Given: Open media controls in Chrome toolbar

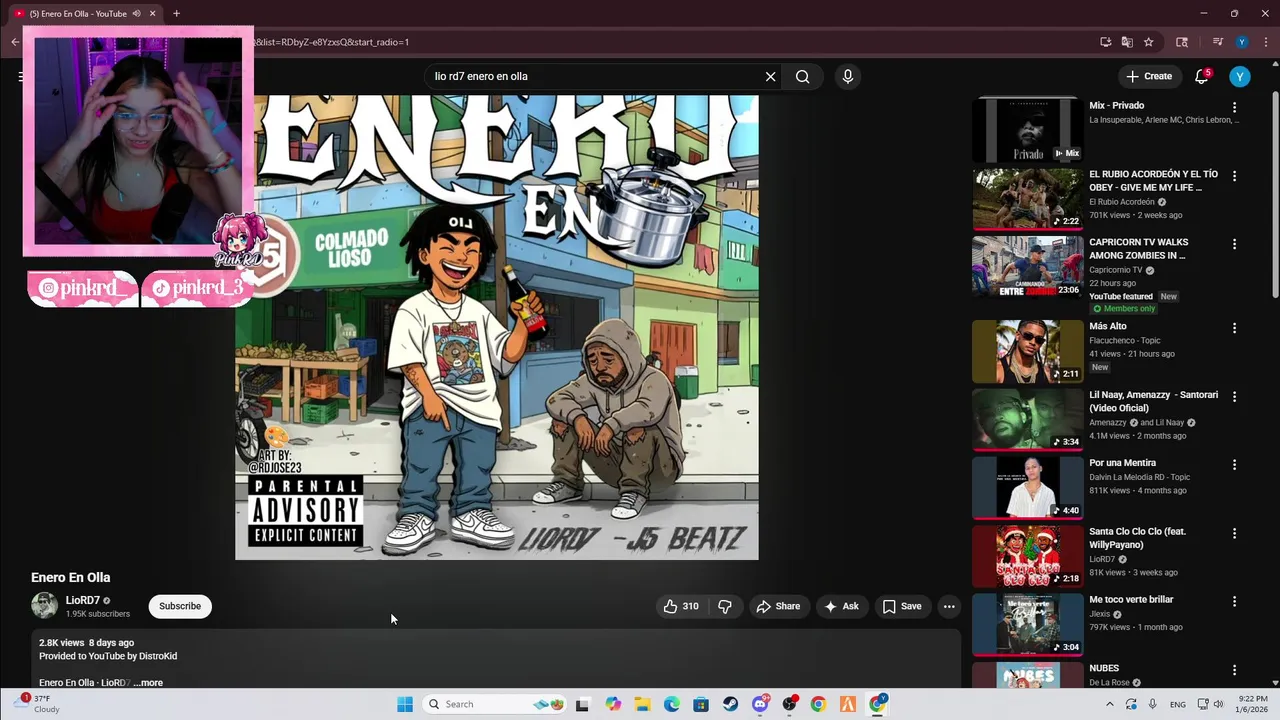Looking at the screenshot, I should 1218,42.
